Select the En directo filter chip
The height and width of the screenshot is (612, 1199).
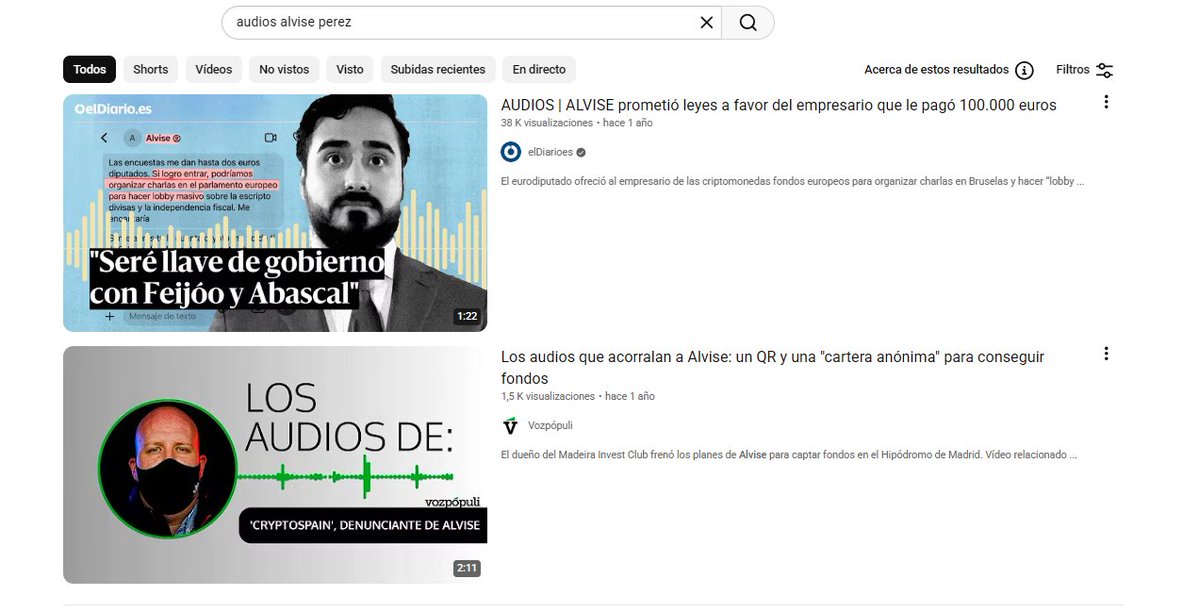[x=539, y=70]
